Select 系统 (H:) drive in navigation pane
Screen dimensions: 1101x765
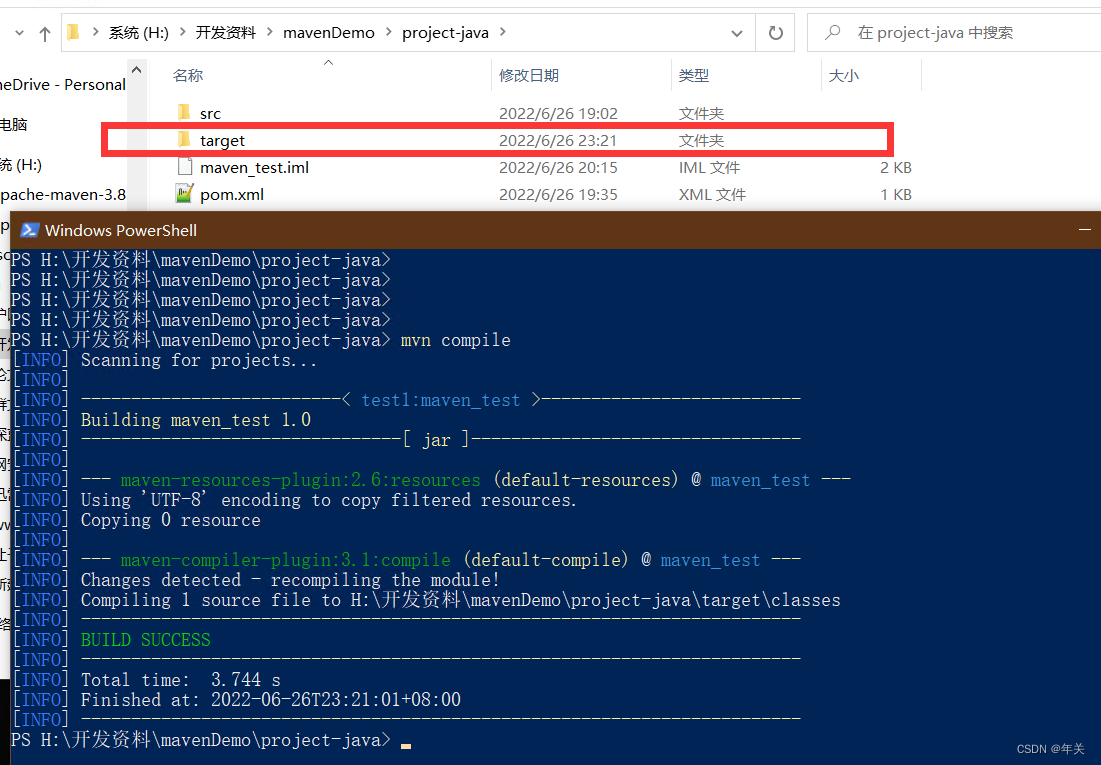tap(21, 165)
